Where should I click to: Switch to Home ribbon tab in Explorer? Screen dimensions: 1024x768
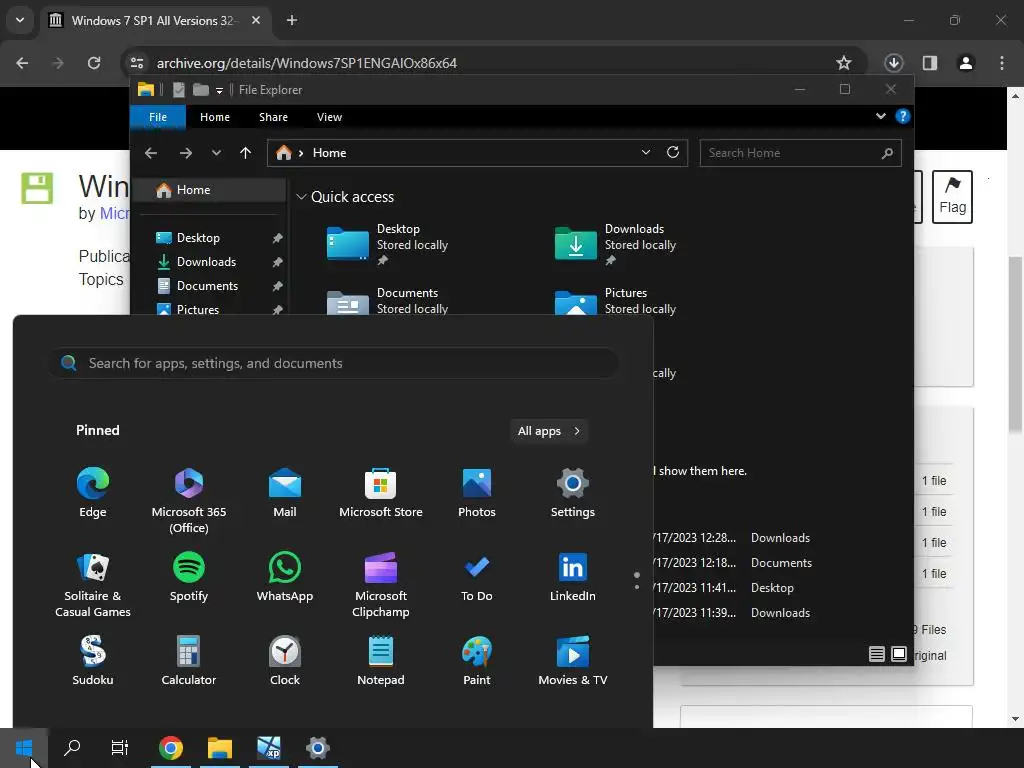(215, 117)
